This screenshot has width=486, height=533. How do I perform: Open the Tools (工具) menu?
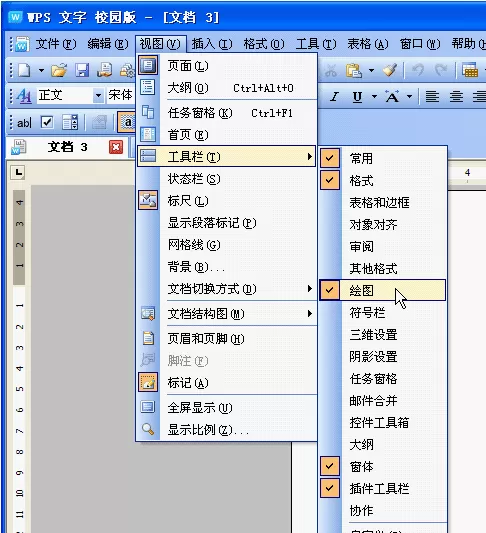pyautogui.click(x=316, y=44)
